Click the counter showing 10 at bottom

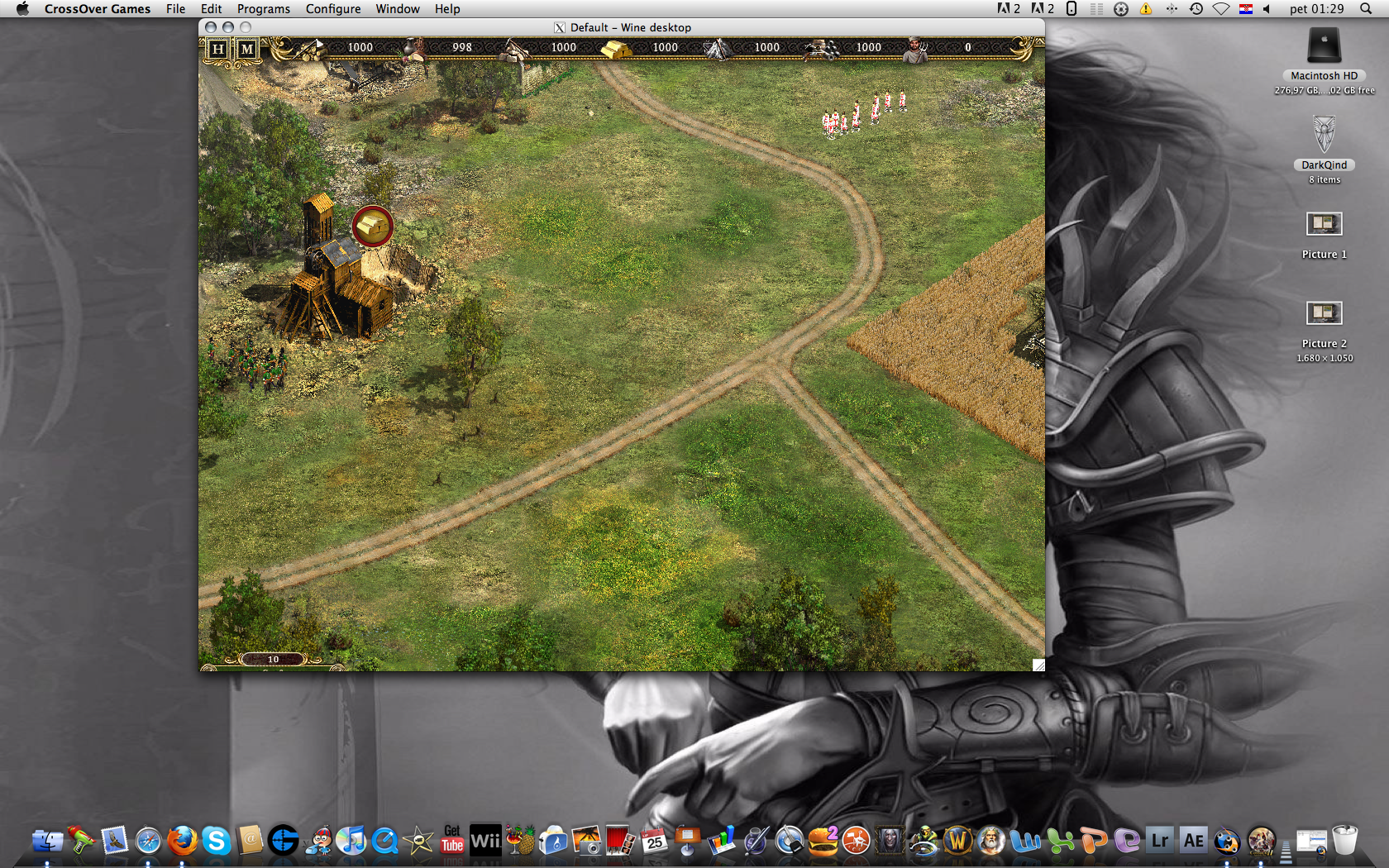click(x=274, y=659)
